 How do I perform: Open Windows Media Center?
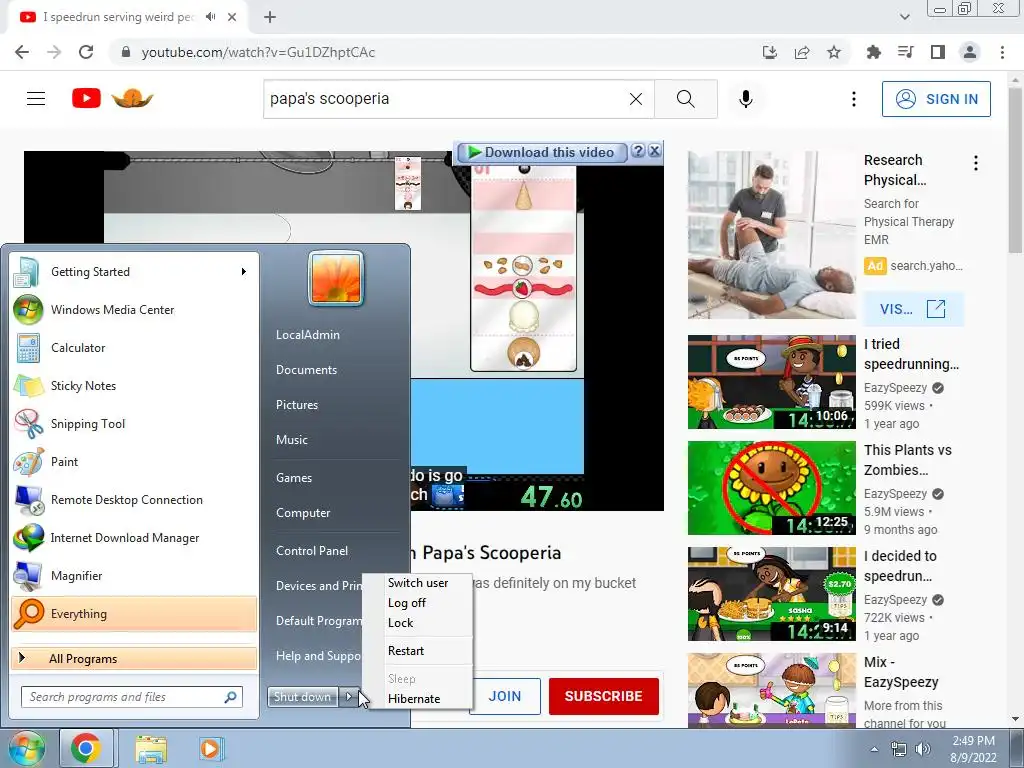click(134, 310)
